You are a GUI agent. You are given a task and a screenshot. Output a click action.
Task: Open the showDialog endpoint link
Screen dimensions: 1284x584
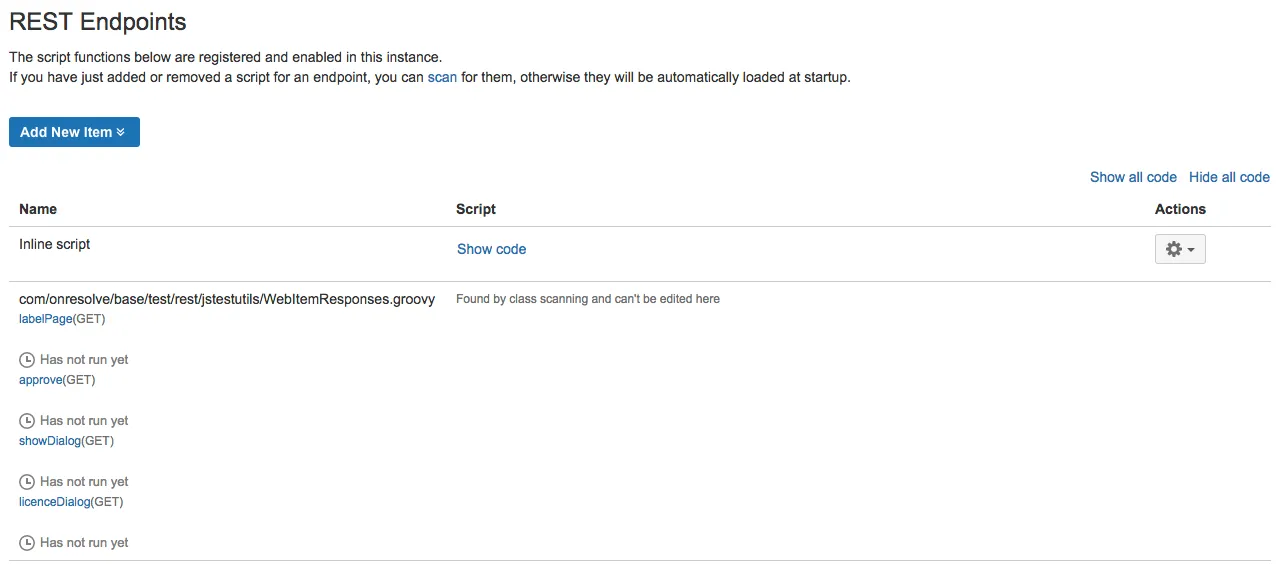(x=50, y=441)
